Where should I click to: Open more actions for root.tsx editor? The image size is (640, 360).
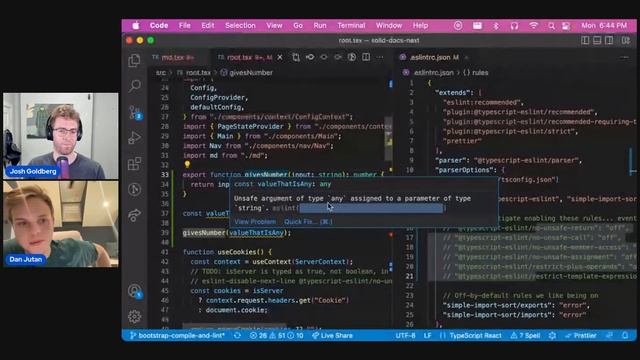coord(380,57)
